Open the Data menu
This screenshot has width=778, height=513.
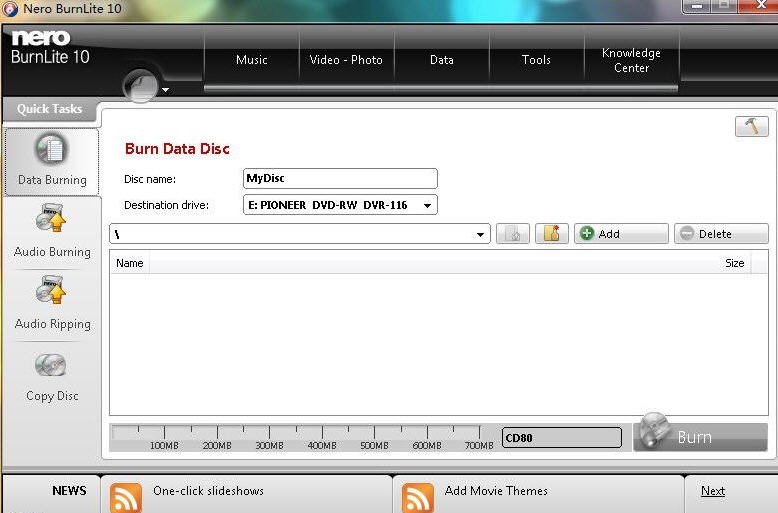point(442,60)
